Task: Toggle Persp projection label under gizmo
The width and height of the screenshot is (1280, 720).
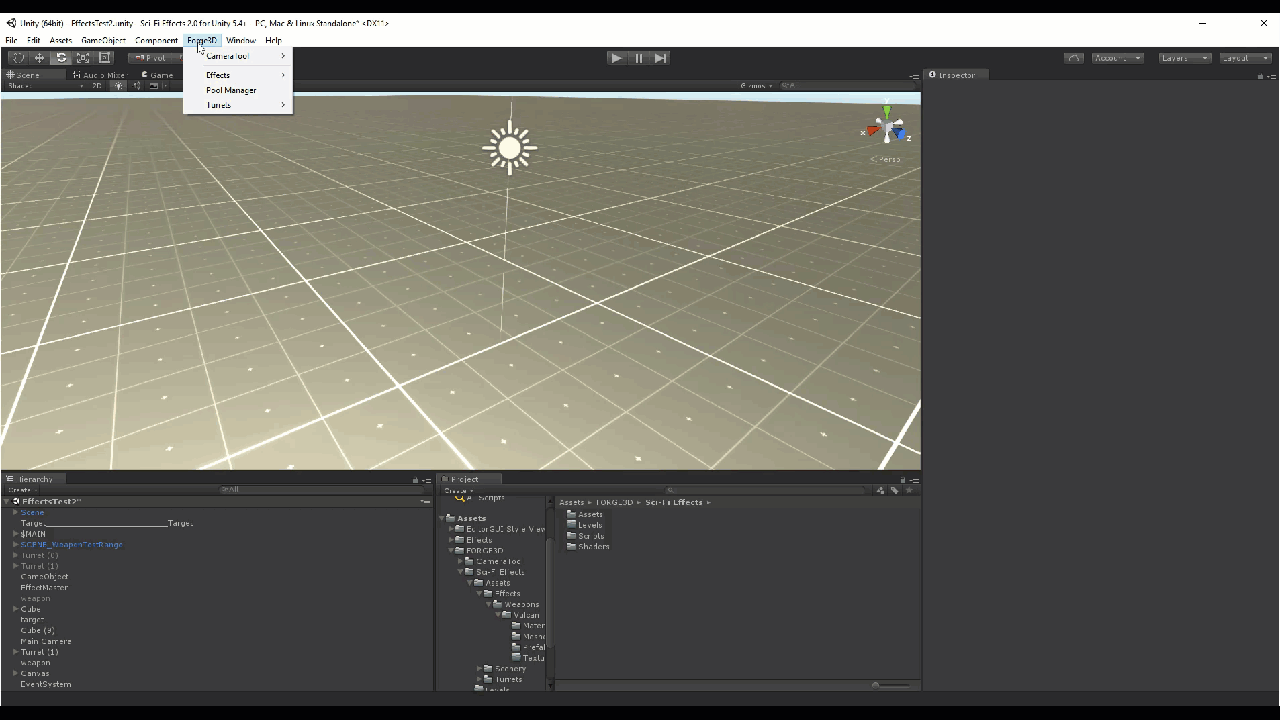Action: click(885, 159)
